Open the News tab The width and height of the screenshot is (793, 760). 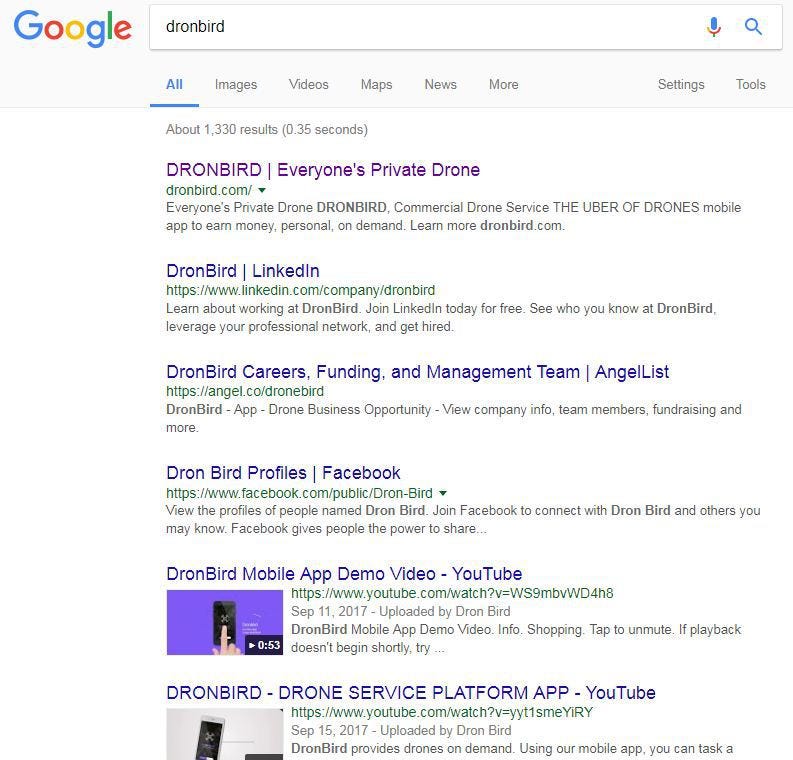(440, 84)
